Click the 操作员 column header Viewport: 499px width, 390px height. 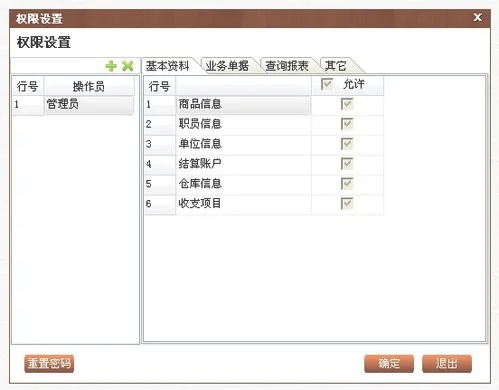point(89,86)
